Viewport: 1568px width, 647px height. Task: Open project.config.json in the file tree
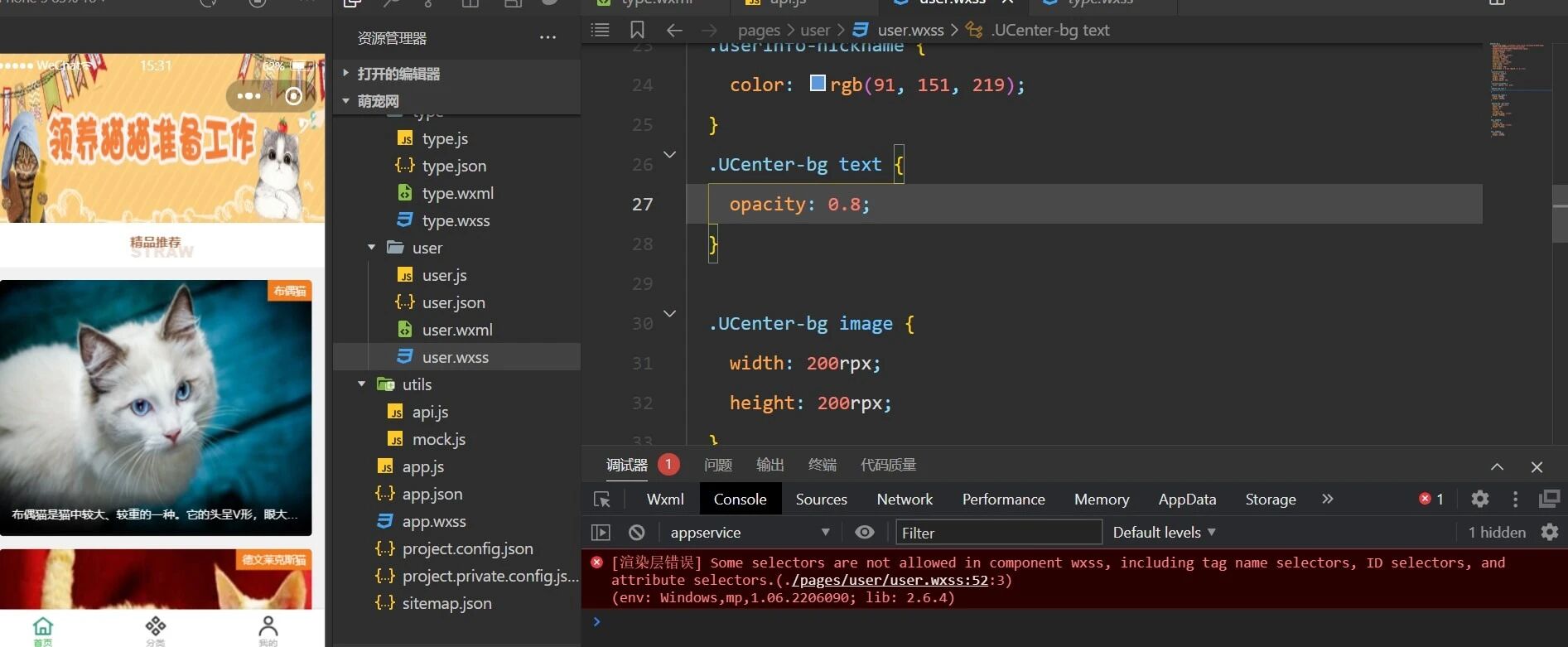point(467,548)
